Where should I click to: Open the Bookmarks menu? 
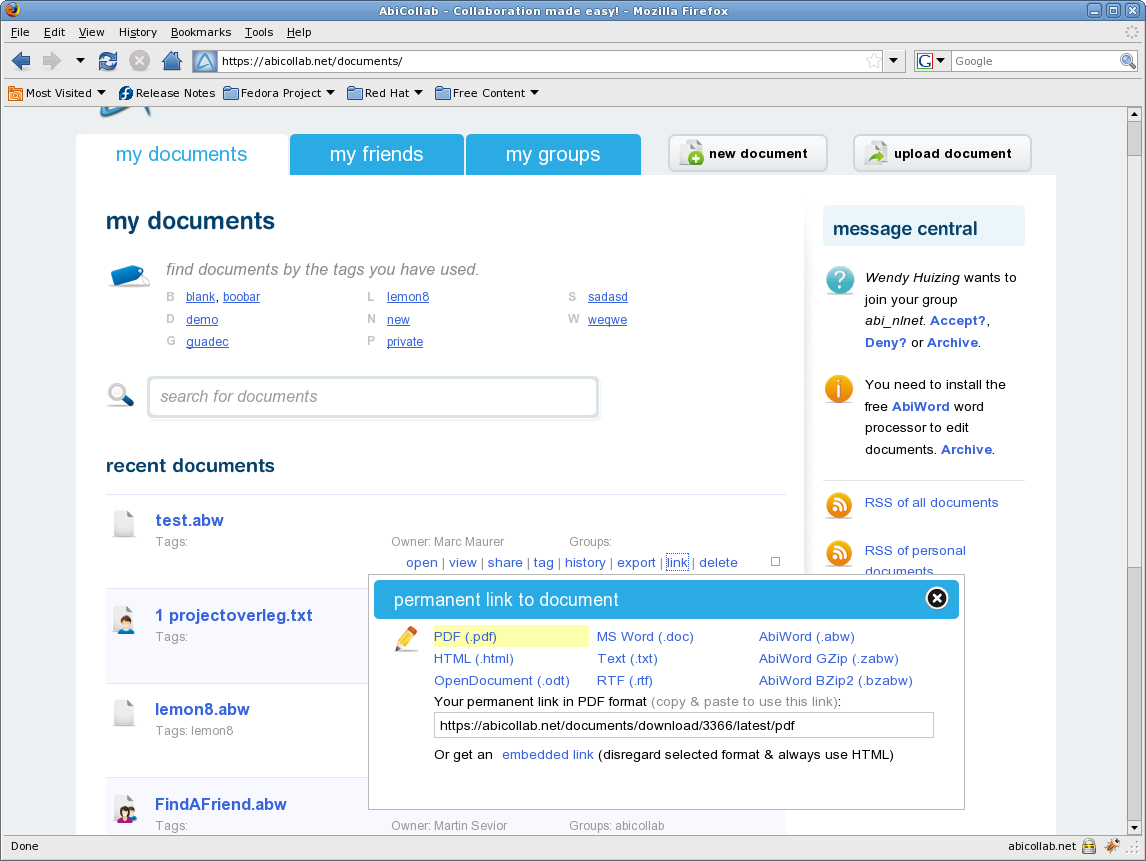pyautogui.click(x=200, y=32)
